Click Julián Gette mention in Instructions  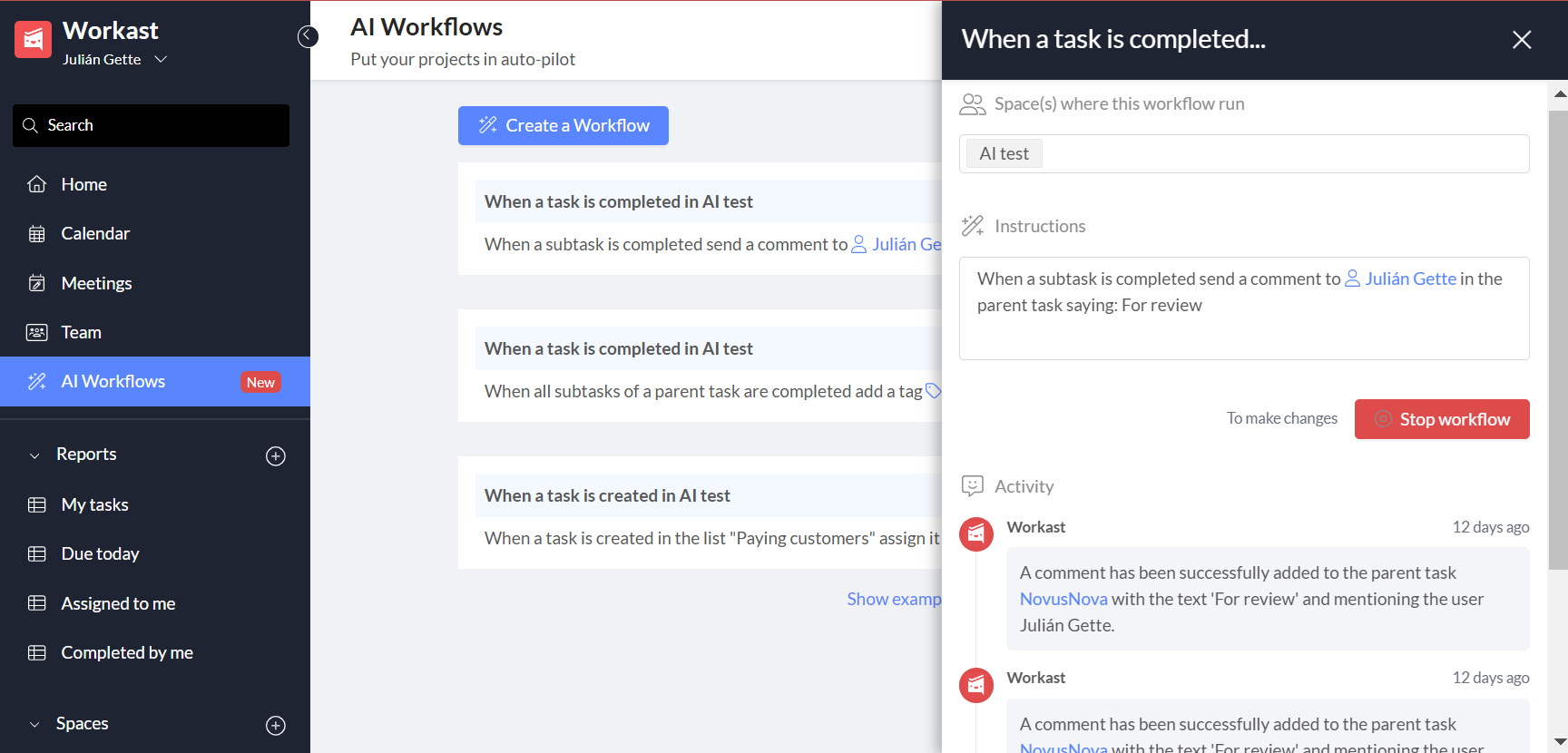click(x=1401, y=279)
